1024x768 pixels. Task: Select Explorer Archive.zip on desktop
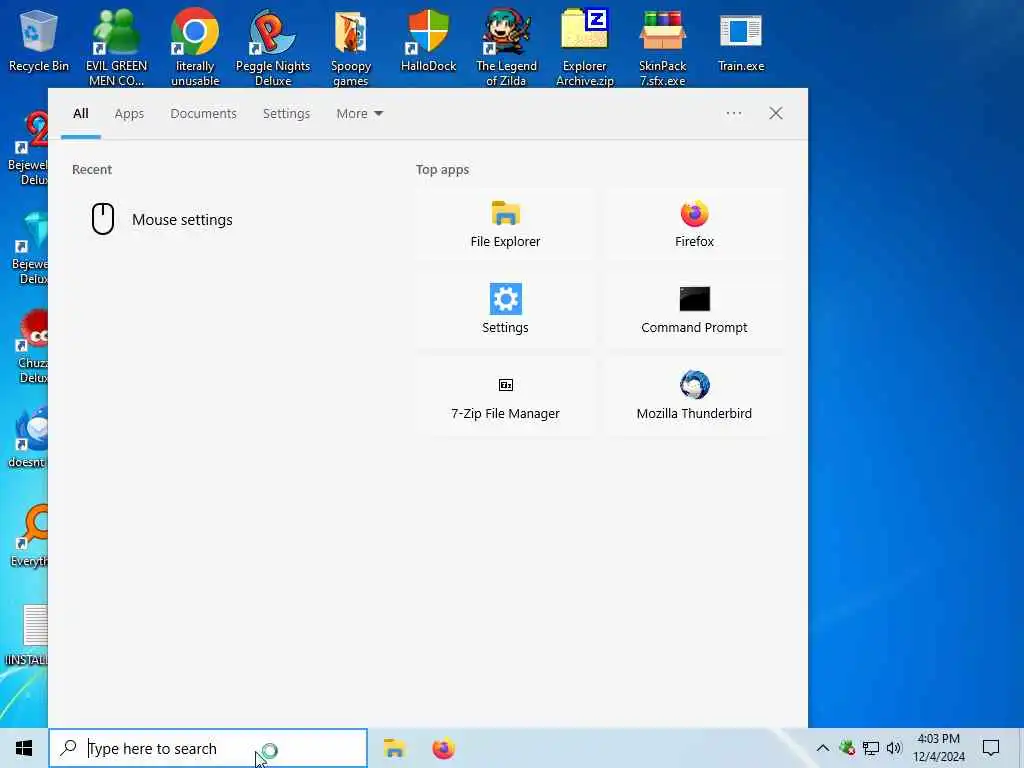[x=584, y=47]
